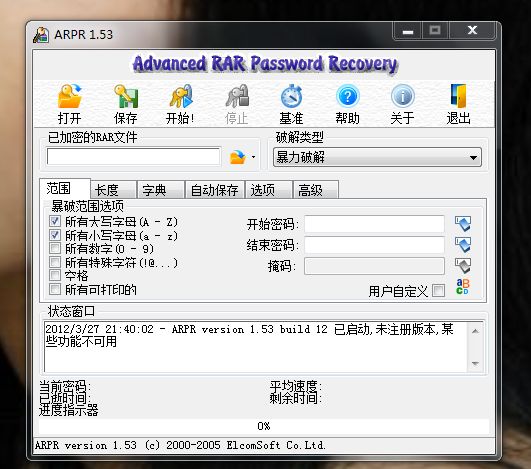
Task: Switch to the 高级 tab
Action: coord(315,190)
